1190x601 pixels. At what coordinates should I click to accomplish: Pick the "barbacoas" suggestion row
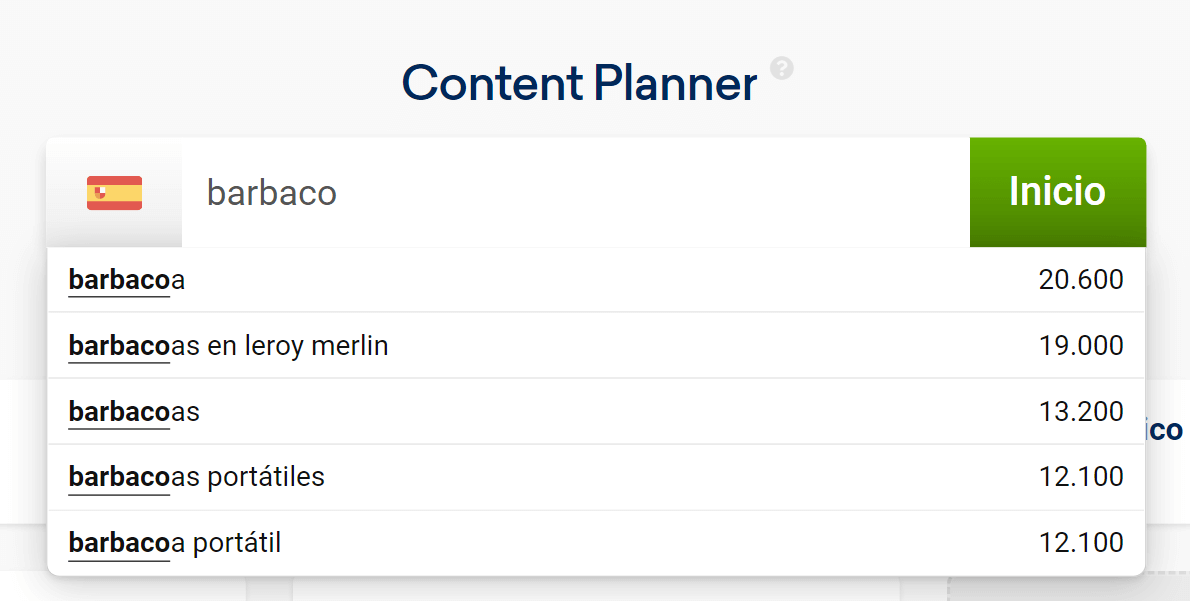[134, 412]
